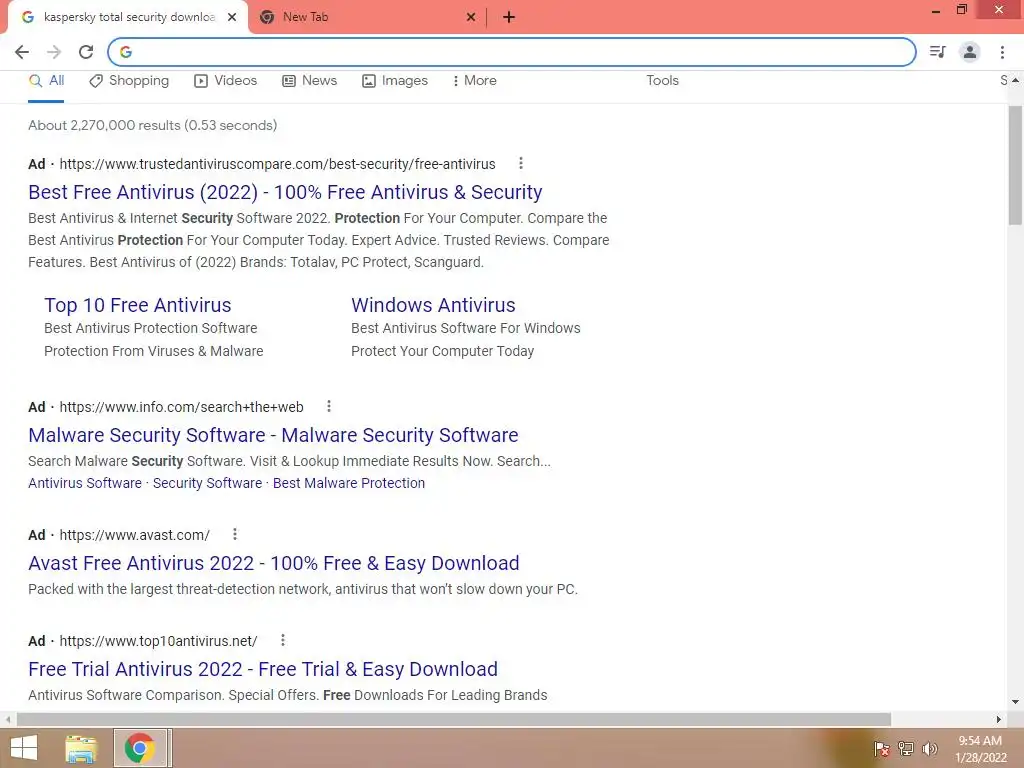Click the trustedantiviruscompare.com ad URL
The width and height of the screenshot is (1024, 768).
click(278, 164)
